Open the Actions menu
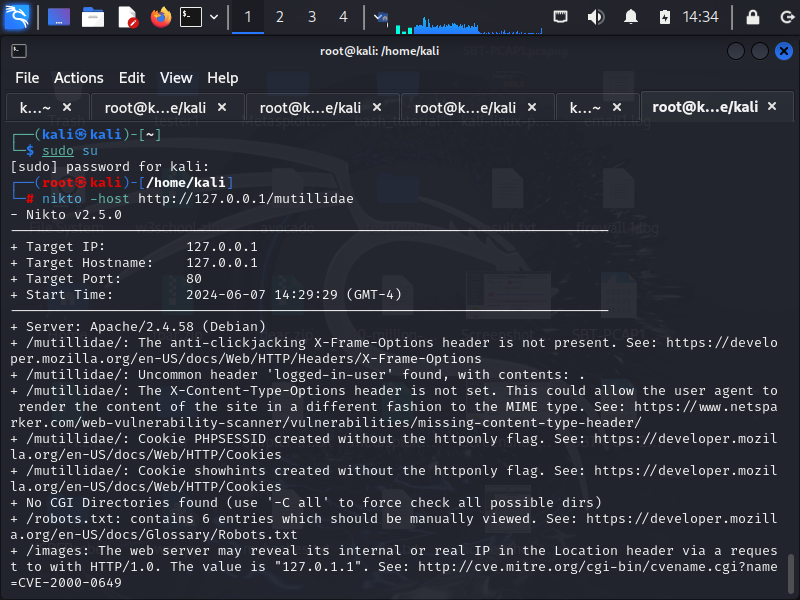Viewport: 800px width, 600px height. pos(78,78)
